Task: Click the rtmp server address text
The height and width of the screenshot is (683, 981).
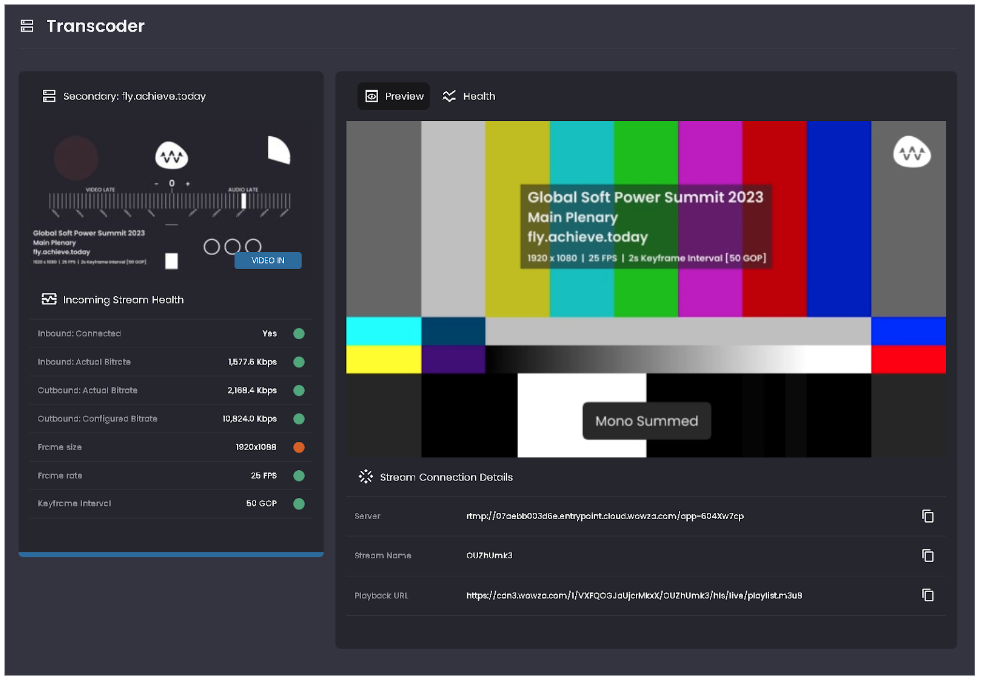Action: pos(604,516)
